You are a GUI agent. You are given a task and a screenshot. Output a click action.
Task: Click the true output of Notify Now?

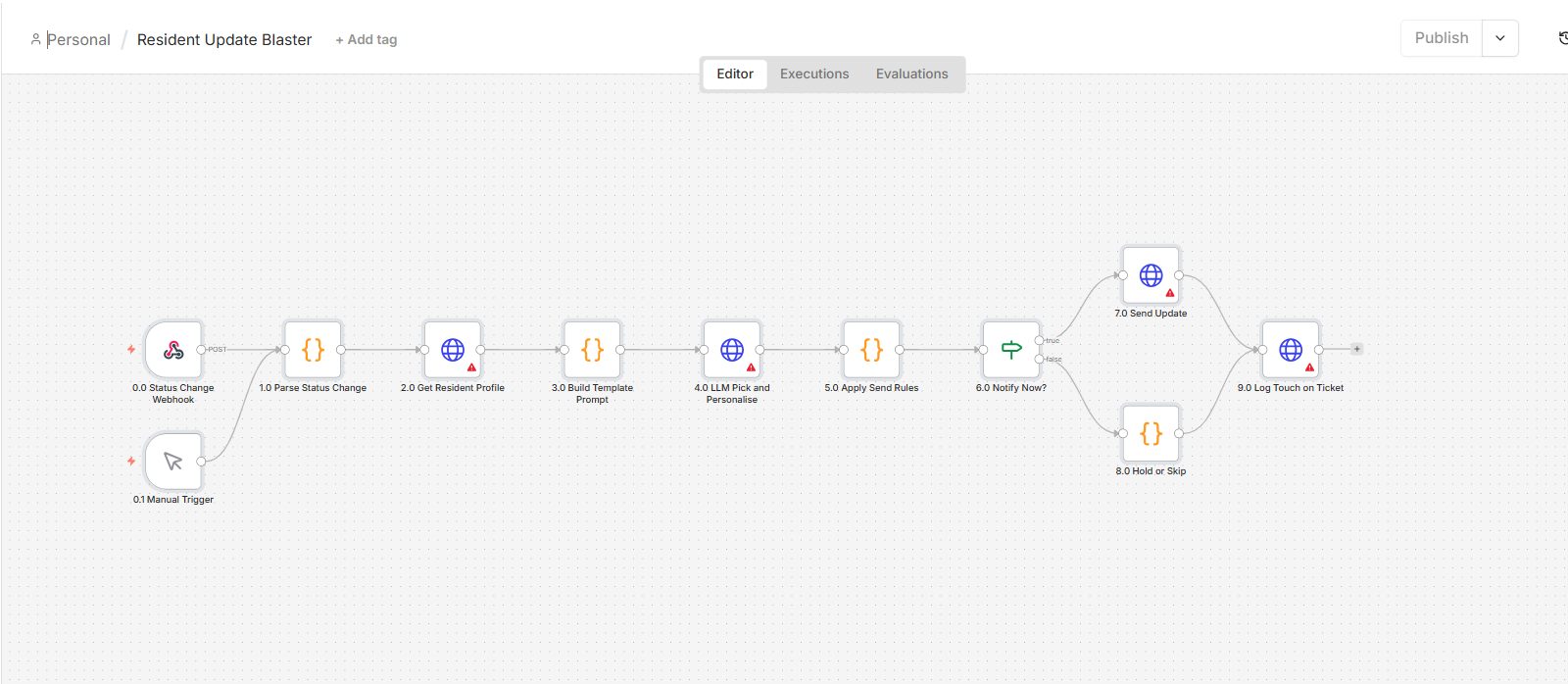(1039, 341)
